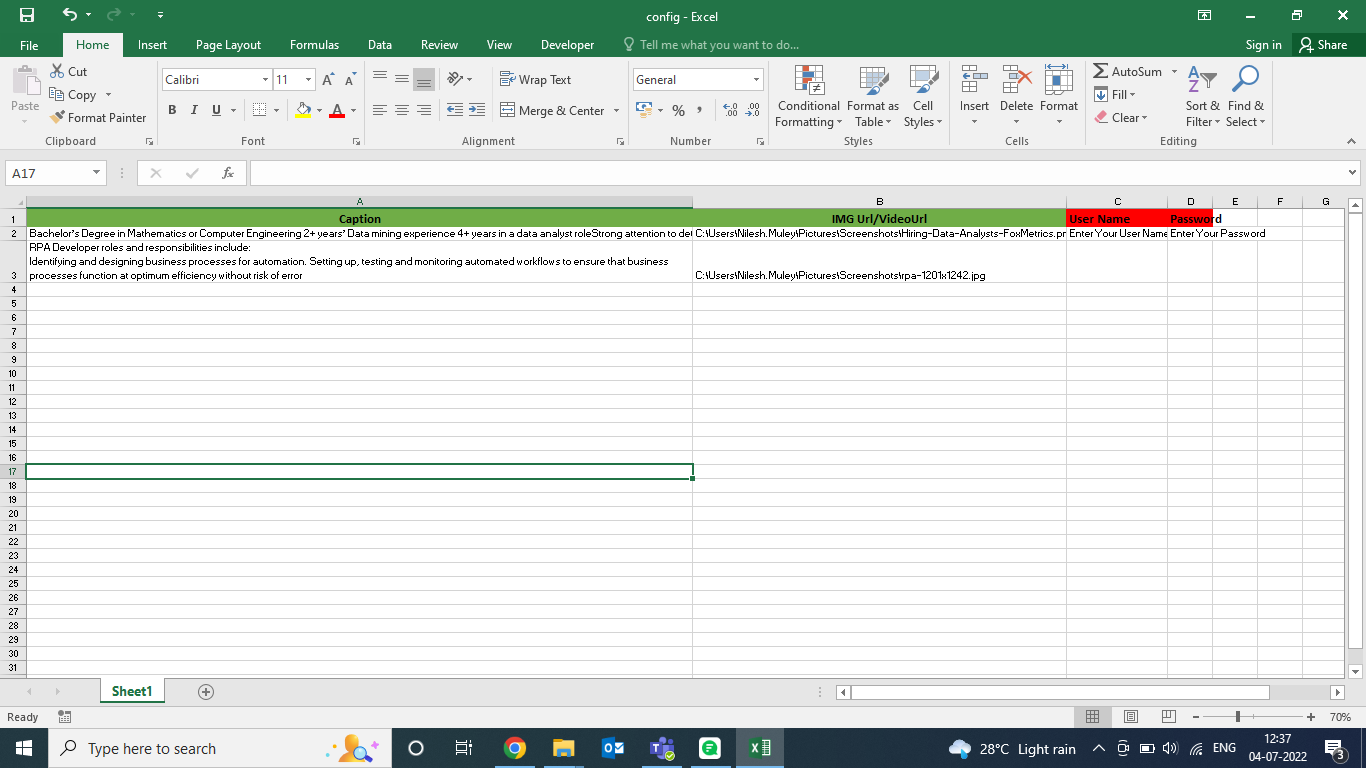Toggle Bold formatting

coord(172,110)
